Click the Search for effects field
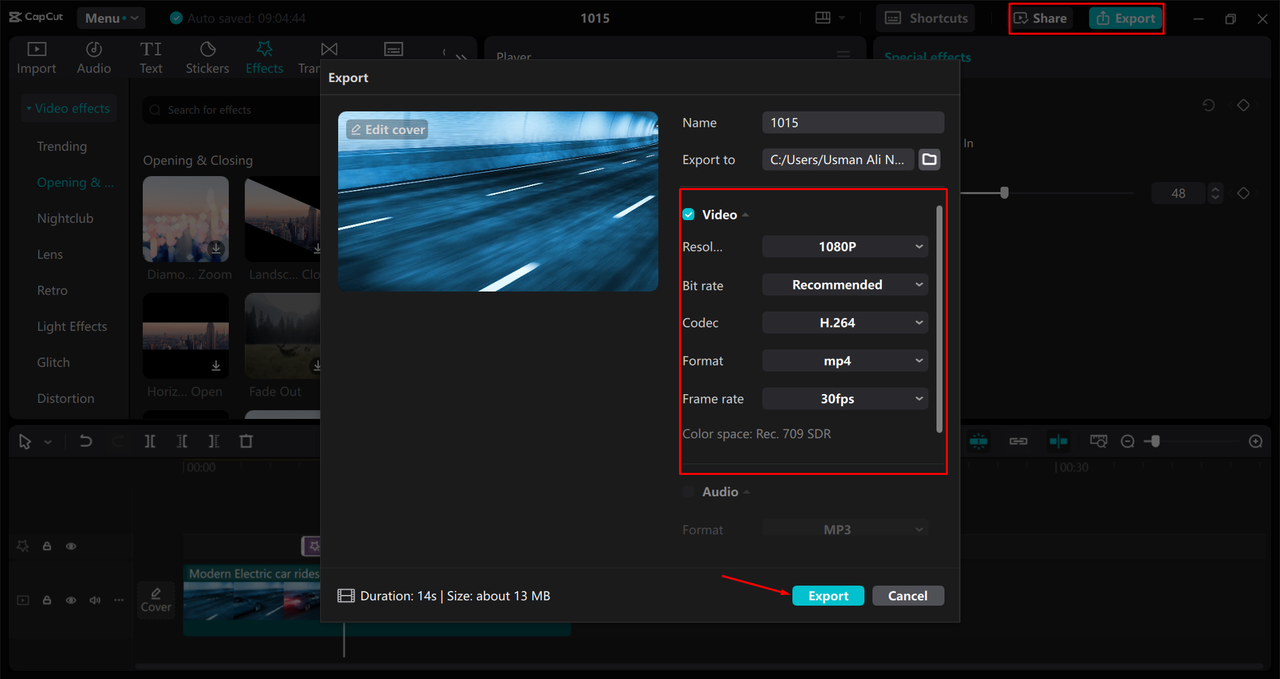The image size is (1280, 679). click(x=231, y=110)
